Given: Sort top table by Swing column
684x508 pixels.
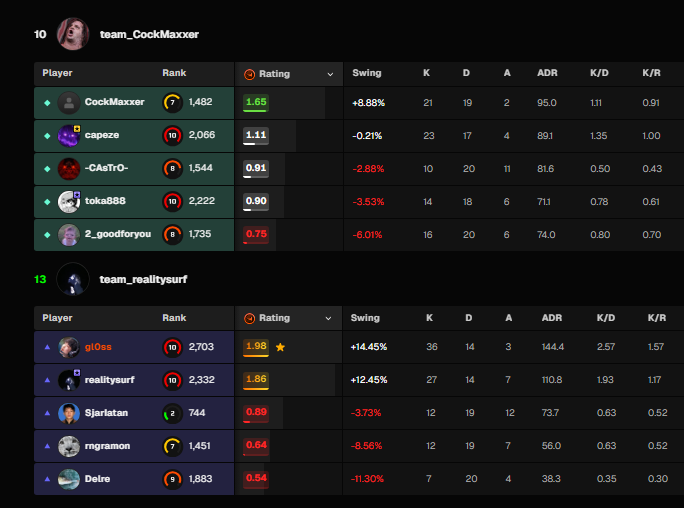Looking at the screenshot, I should (x=367, y=73).
